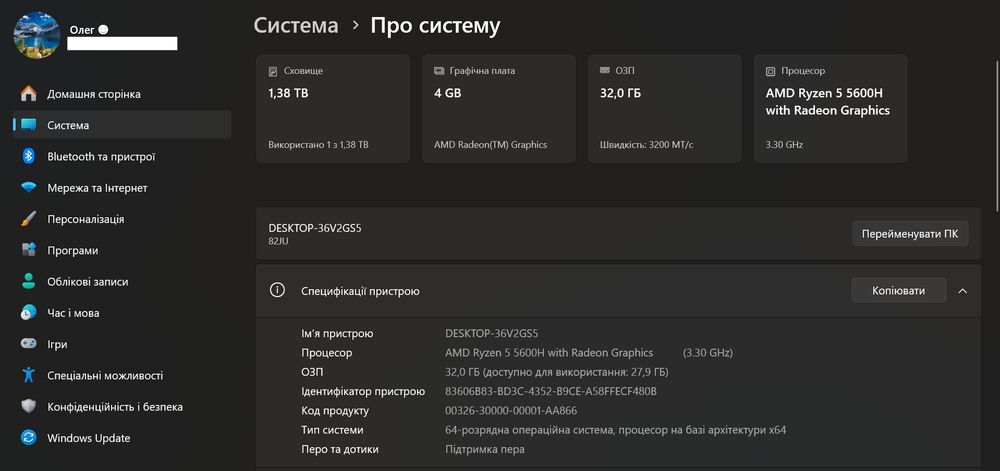
Task: Click the graphics card icon in Графічна плата card
Action: [439, 71]
